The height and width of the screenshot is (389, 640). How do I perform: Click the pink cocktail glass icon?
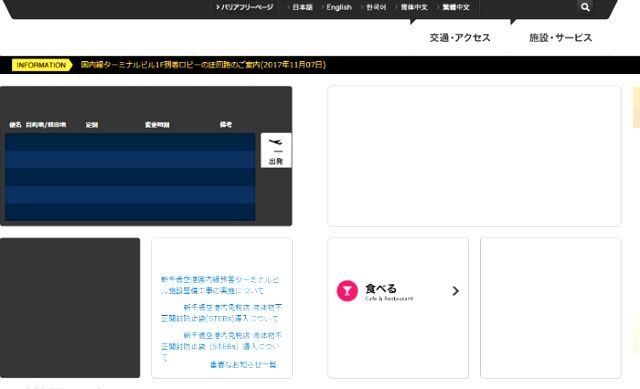(347, 291)
